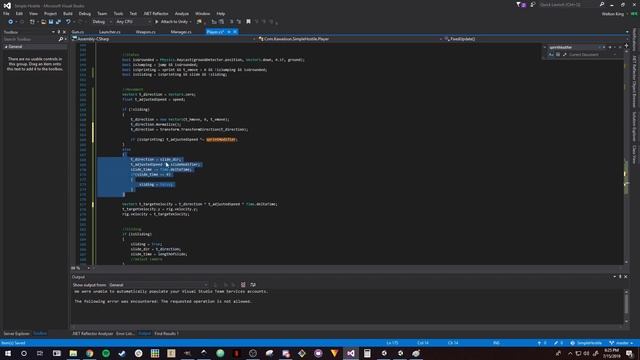Open the Analyze menu
Image resolution: width=640 pixels, height=360 pixels.
pyautogui.click(x=182, y=13)
